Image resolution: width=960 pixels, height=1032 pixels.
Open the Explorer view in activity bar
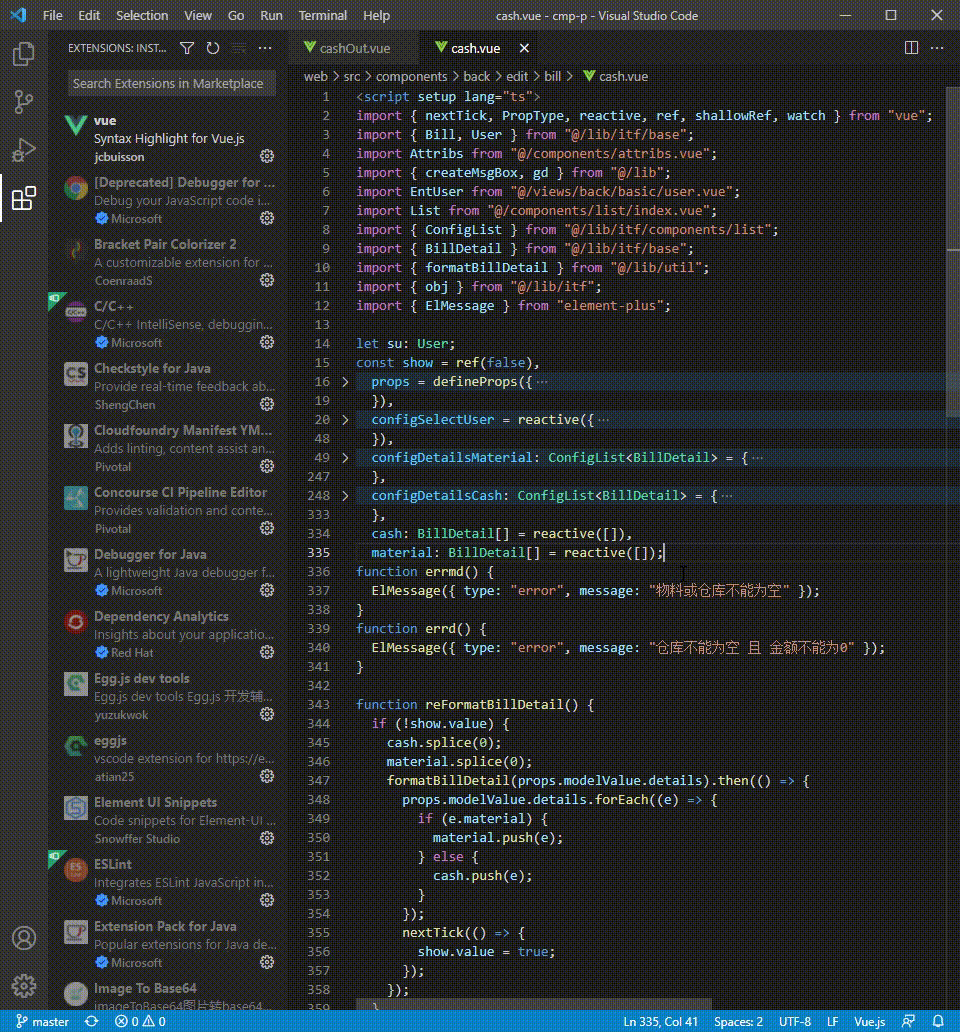pos(24,54)
